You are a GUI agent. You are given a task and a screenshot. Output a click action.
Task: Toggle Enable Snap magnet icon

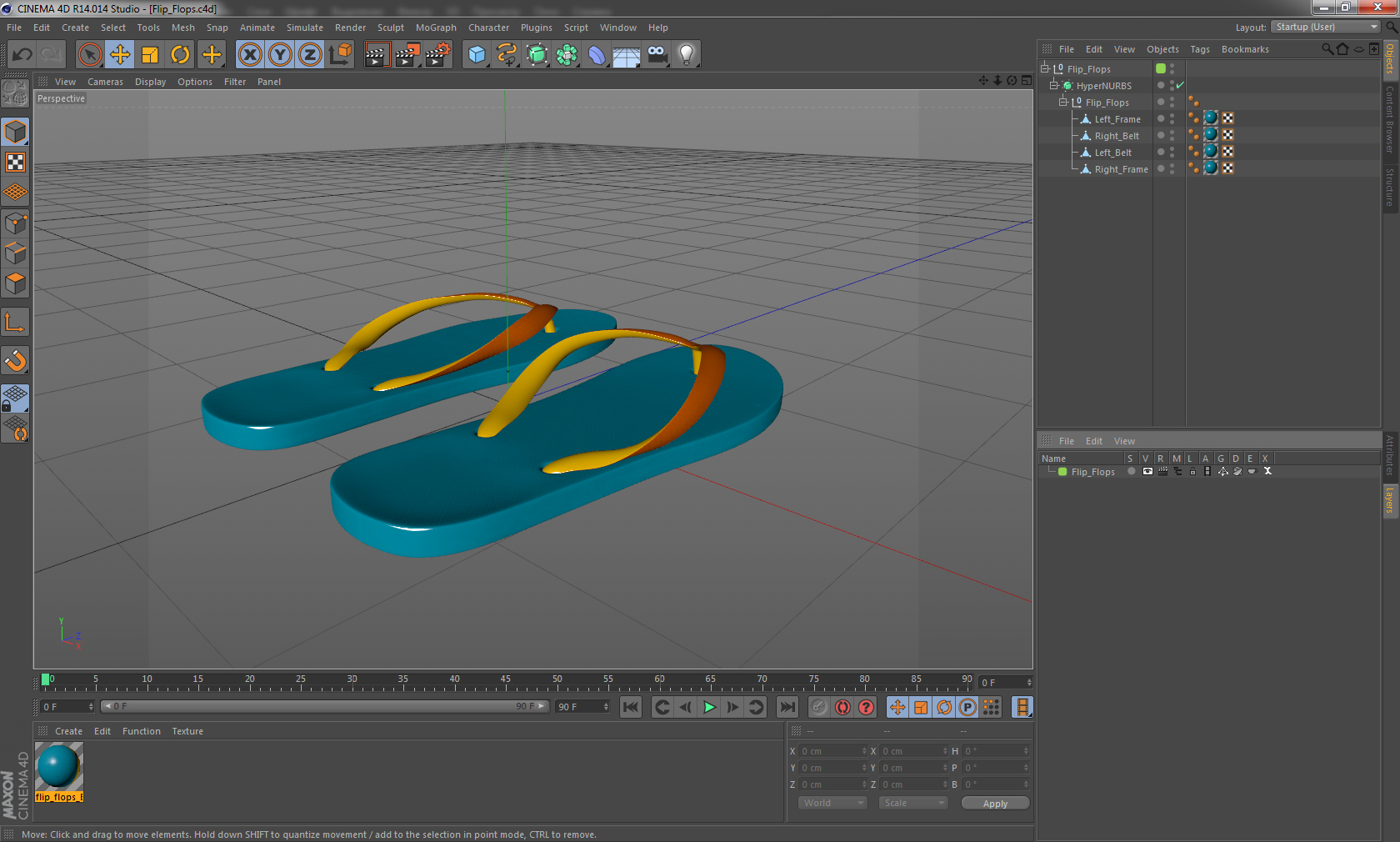16,360
